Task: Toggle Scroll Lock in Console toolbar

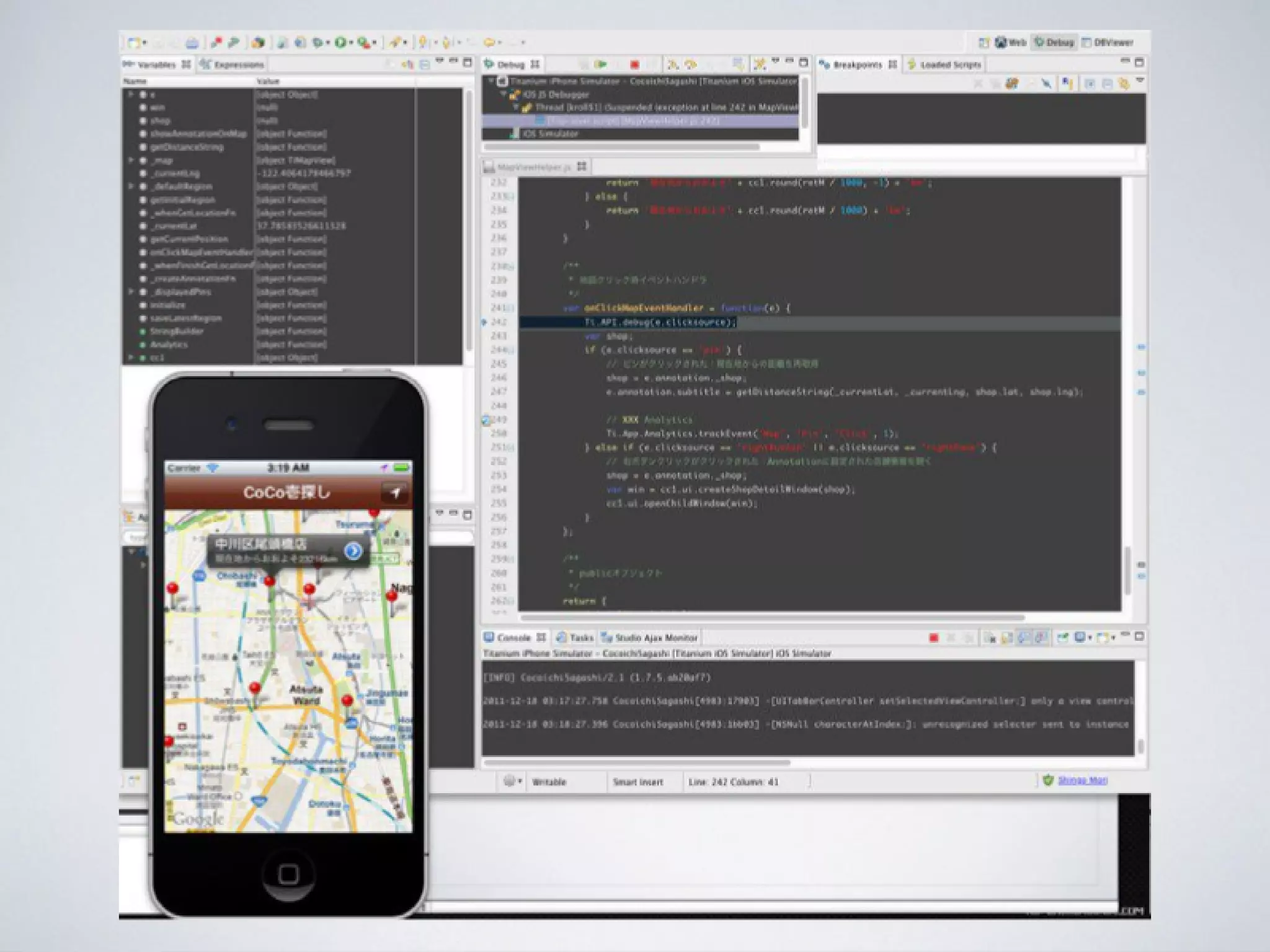Action: click(1007, 638)
